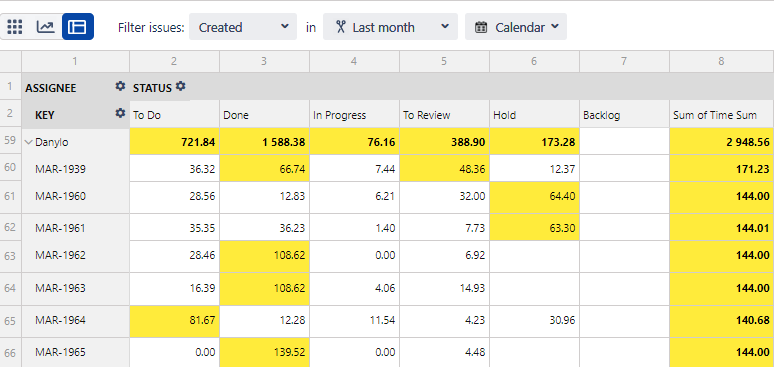The width and height of the screenshot is (774, 367).
Task: Open the KEY field gear settings
Action: [120, 113]
